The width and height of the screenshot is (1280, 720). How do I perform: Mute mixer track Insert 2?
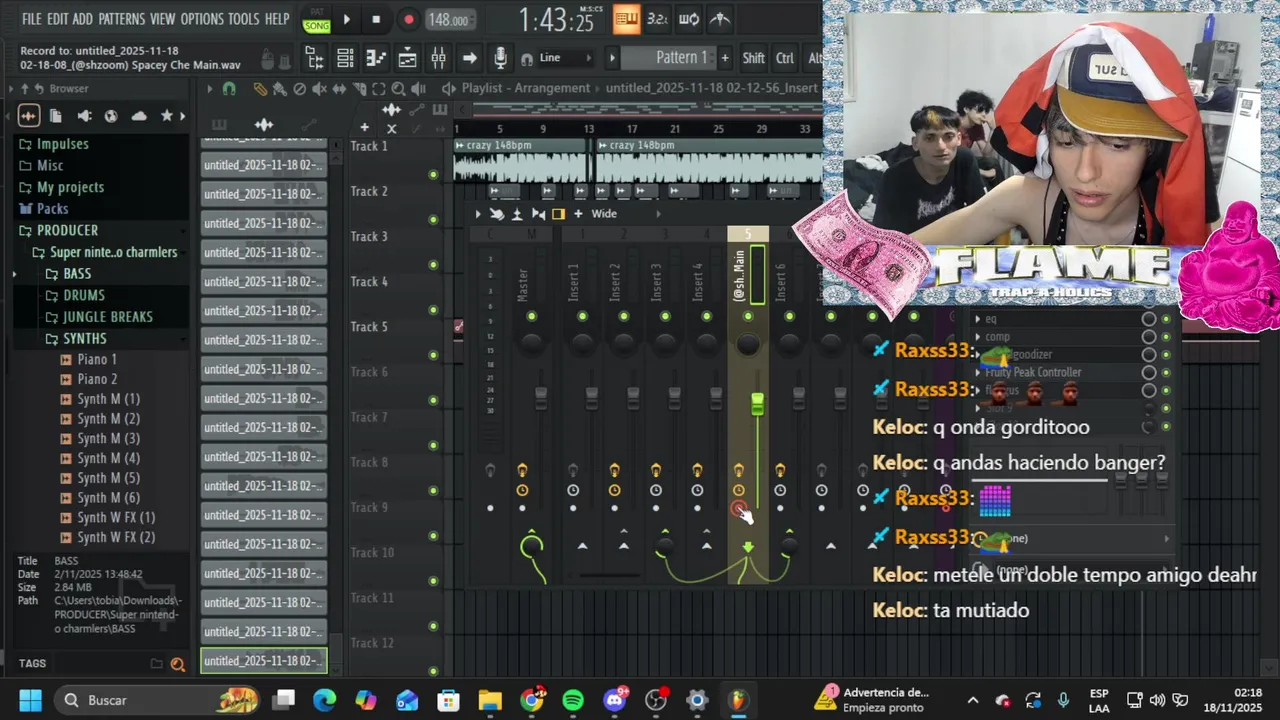click(623, 316)
